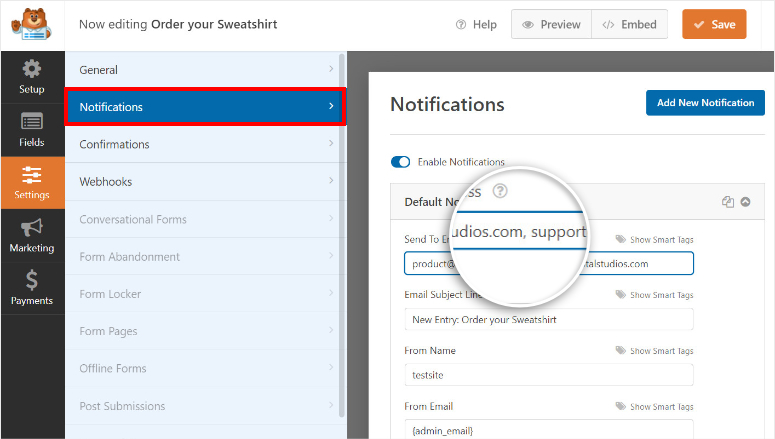This screenshot has height=439, width=775.
Task: Click the Add New Notification button
Action: point(705,103)
